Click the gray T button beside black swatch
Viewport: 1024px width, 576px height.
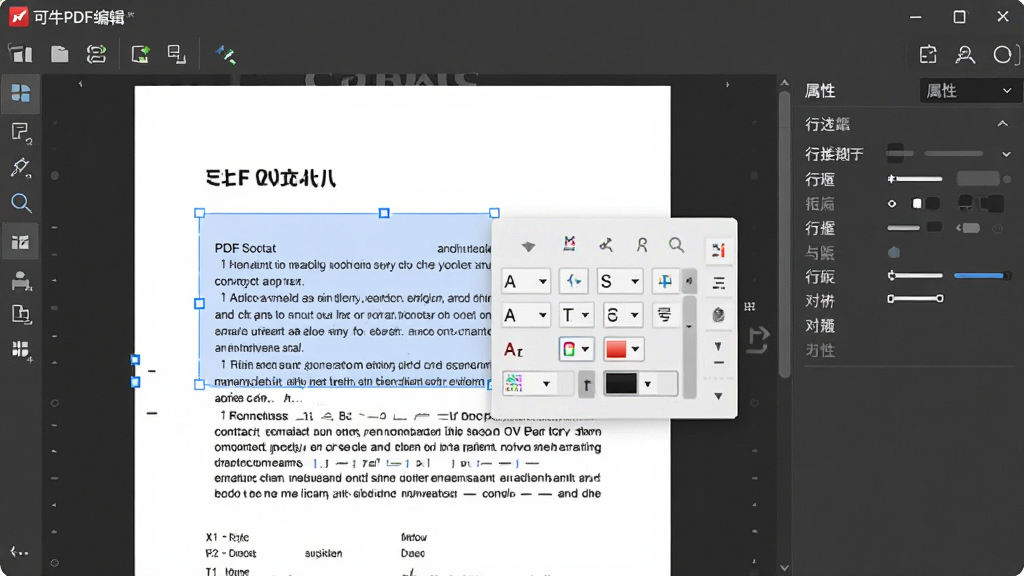click(x=586, y=385)
